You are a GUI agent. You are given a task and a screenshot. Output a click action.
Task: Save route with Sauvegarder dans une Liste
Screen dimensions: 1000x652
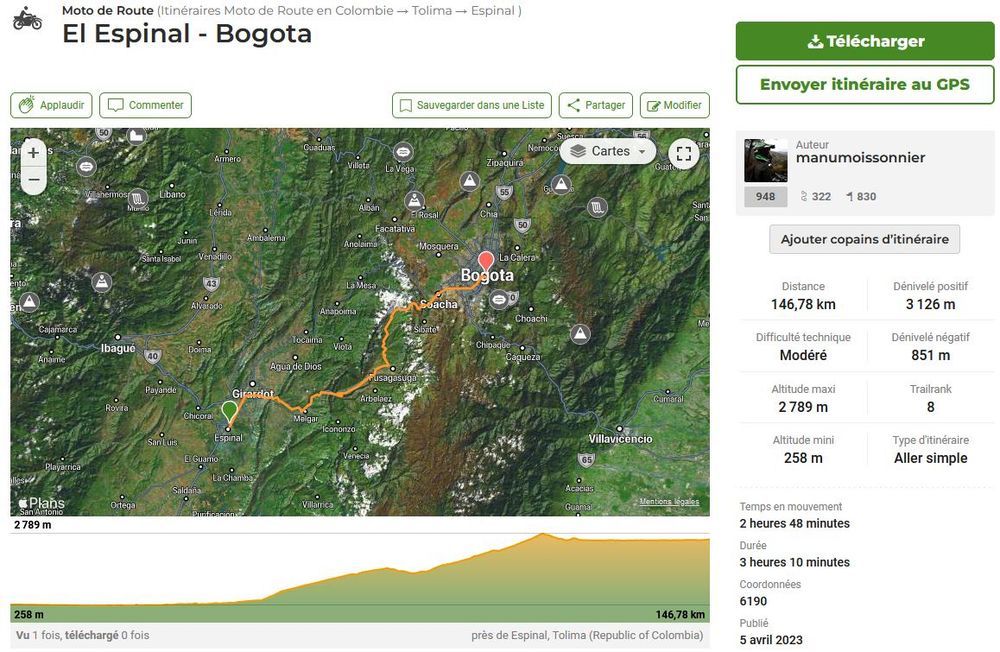tap(472, 105)
